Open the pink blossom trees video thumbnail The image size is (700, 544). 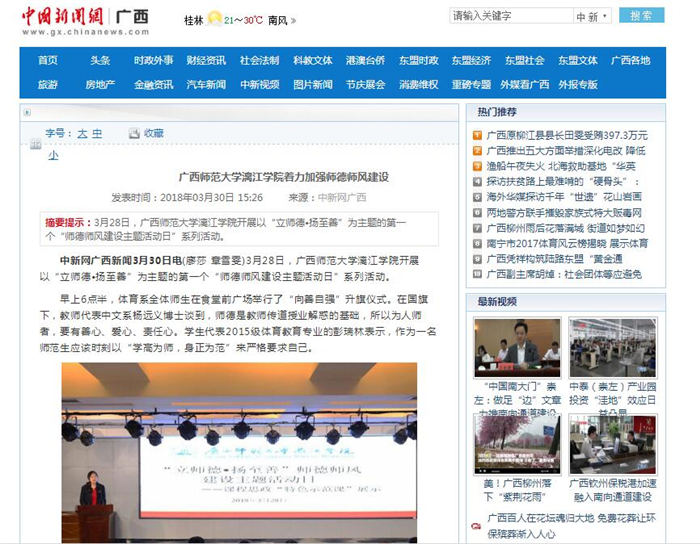tap(517, 445)
